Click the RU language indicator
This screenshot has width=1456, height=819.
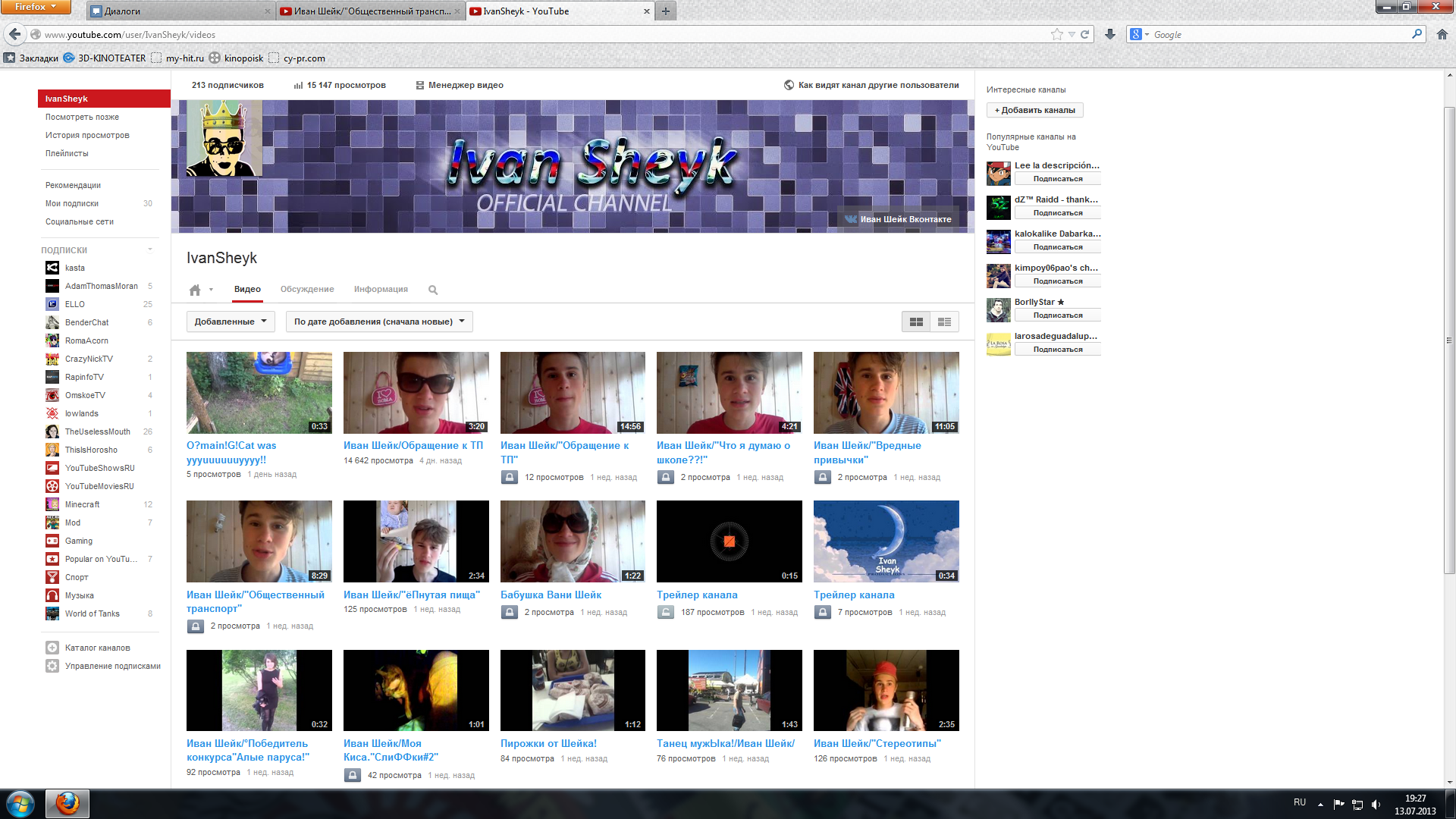pos(1300,802)
